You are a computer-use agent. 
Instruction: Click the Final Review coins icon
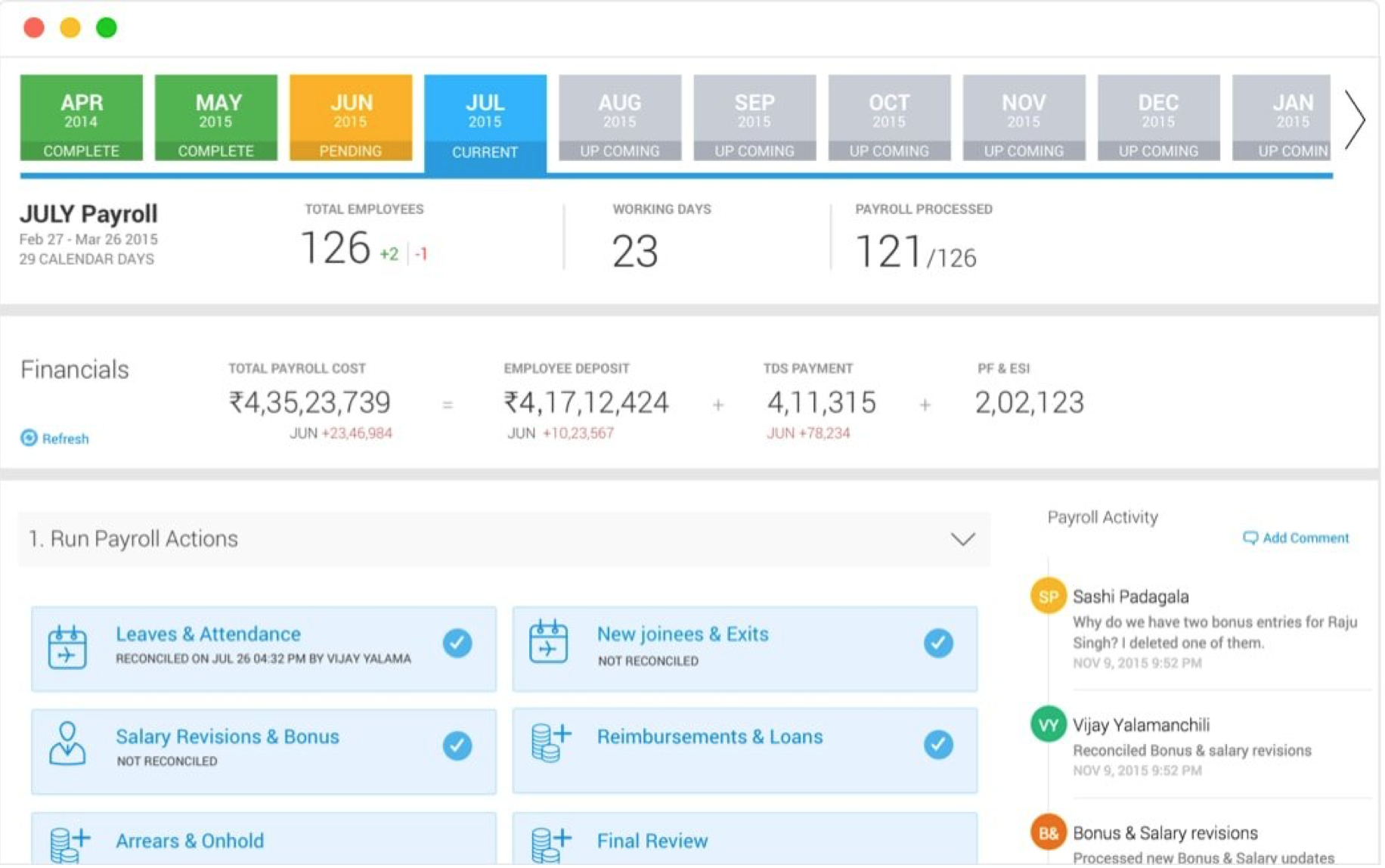[550, 845]
